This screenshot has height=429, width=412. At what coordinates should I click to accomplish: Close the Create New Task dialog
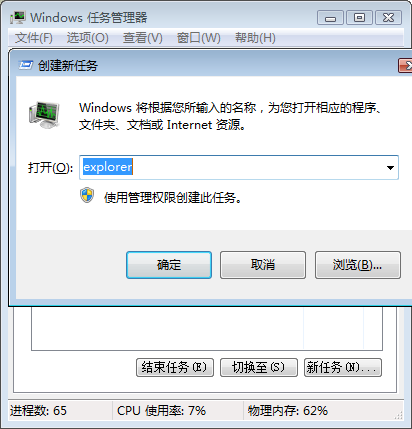coord(406,66)
